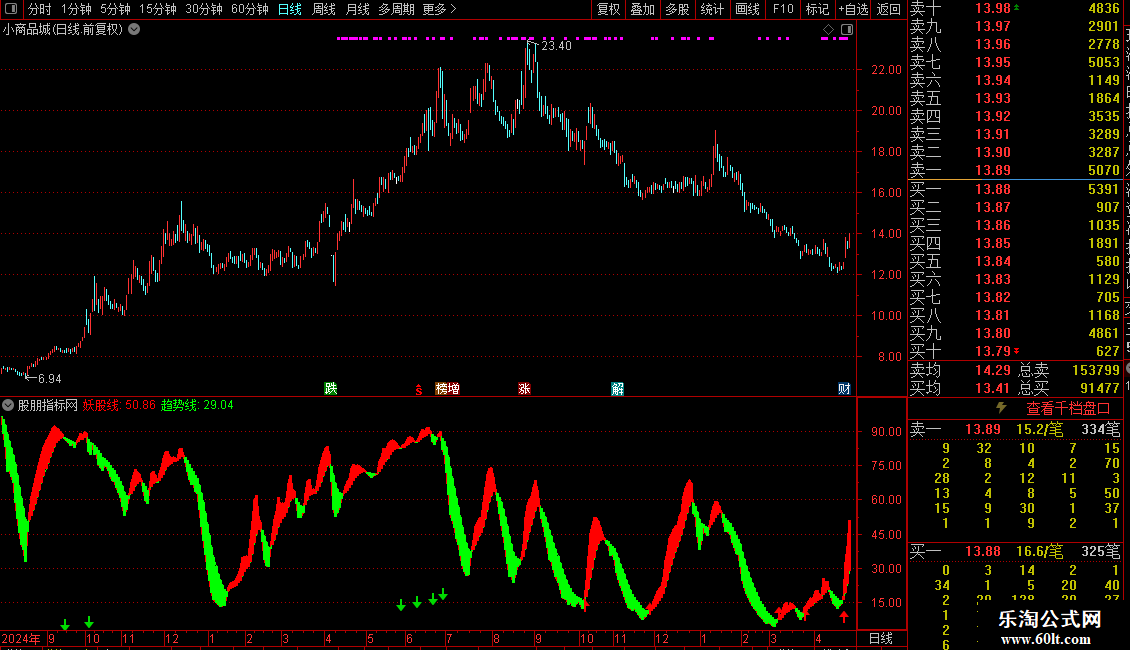This screenshot has width=1130, height=650.
Task: Toggle the left side panel icon
Action: (11, 9)
